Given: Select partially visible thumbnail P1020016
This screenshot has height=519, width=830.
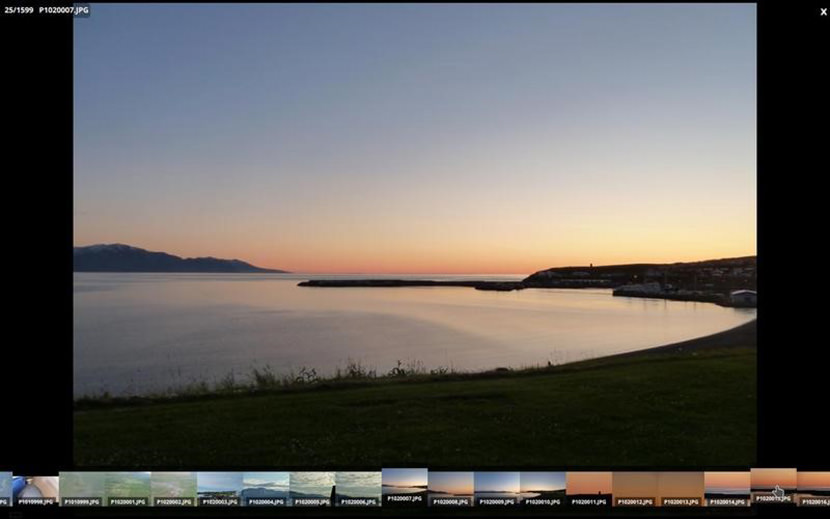Looking at the screenshot, I should 813,489.
